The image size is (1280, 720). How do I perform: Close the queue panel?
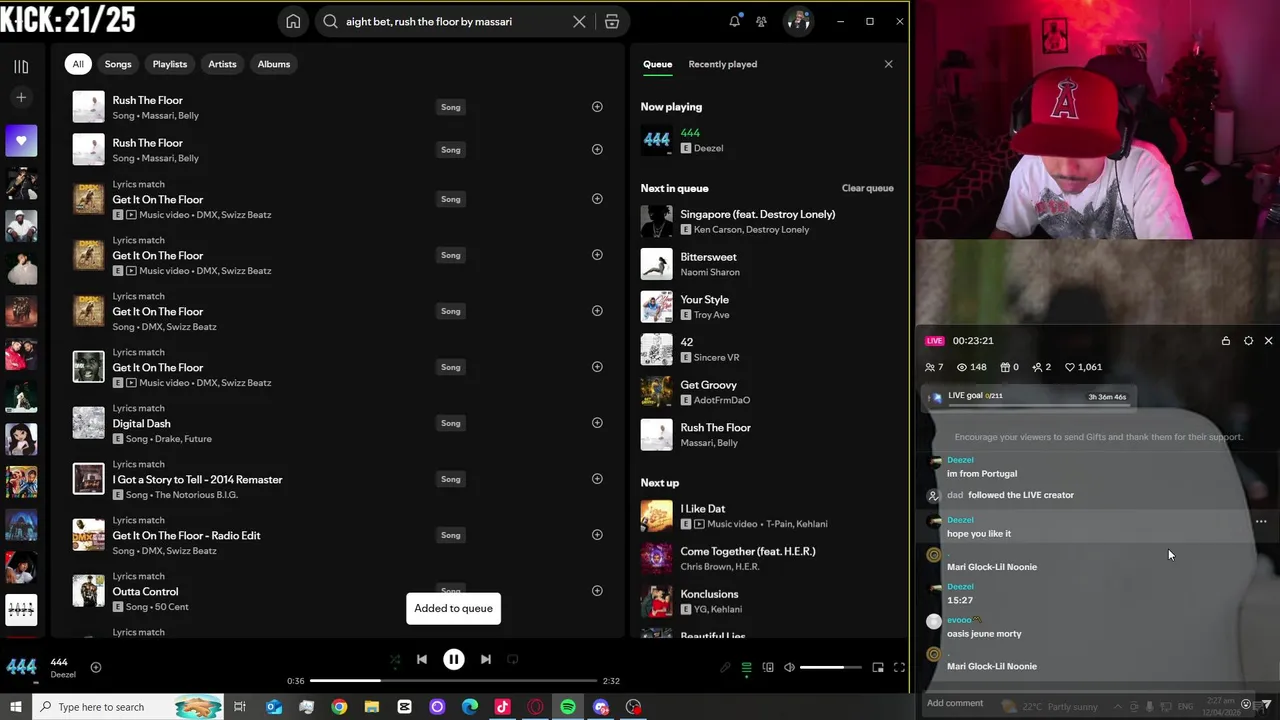point(888,64)
